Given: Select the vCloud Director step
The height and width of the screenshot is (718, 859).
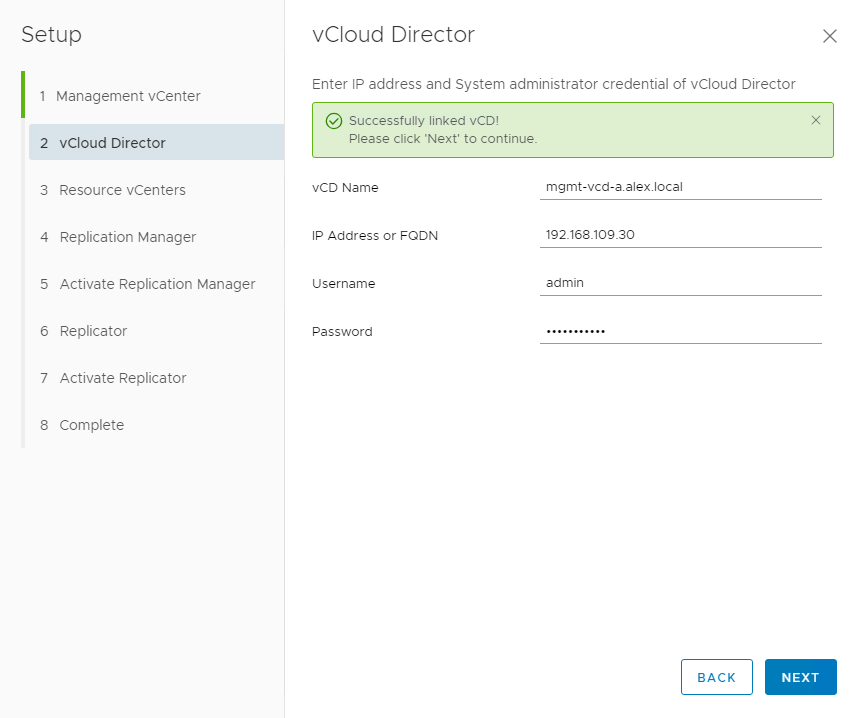Looking at the screenshot, I should point(112,143).
